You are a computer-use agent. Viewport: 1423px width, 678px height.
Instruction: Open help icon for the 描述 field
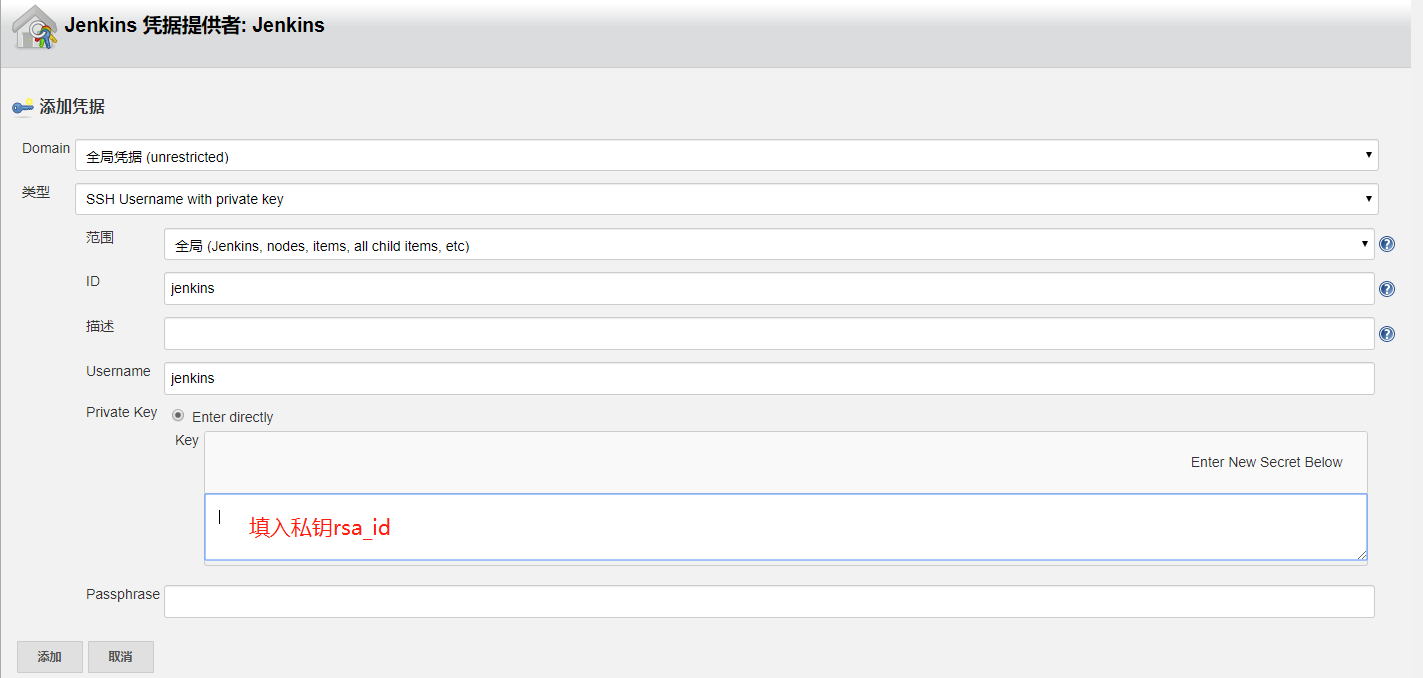click(x=1387, y=334)
